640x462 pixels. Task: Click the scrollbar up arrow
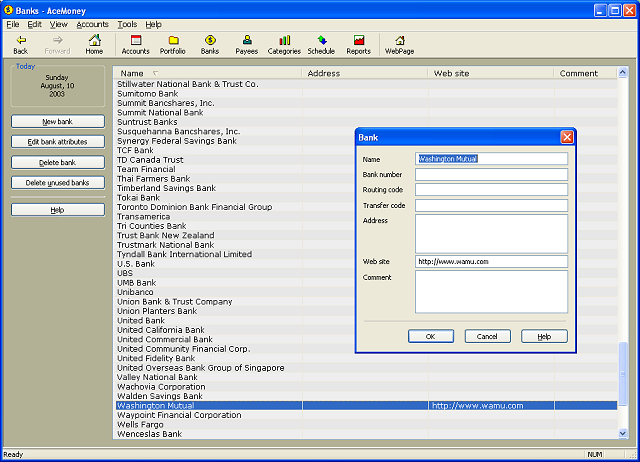(622, 73)
